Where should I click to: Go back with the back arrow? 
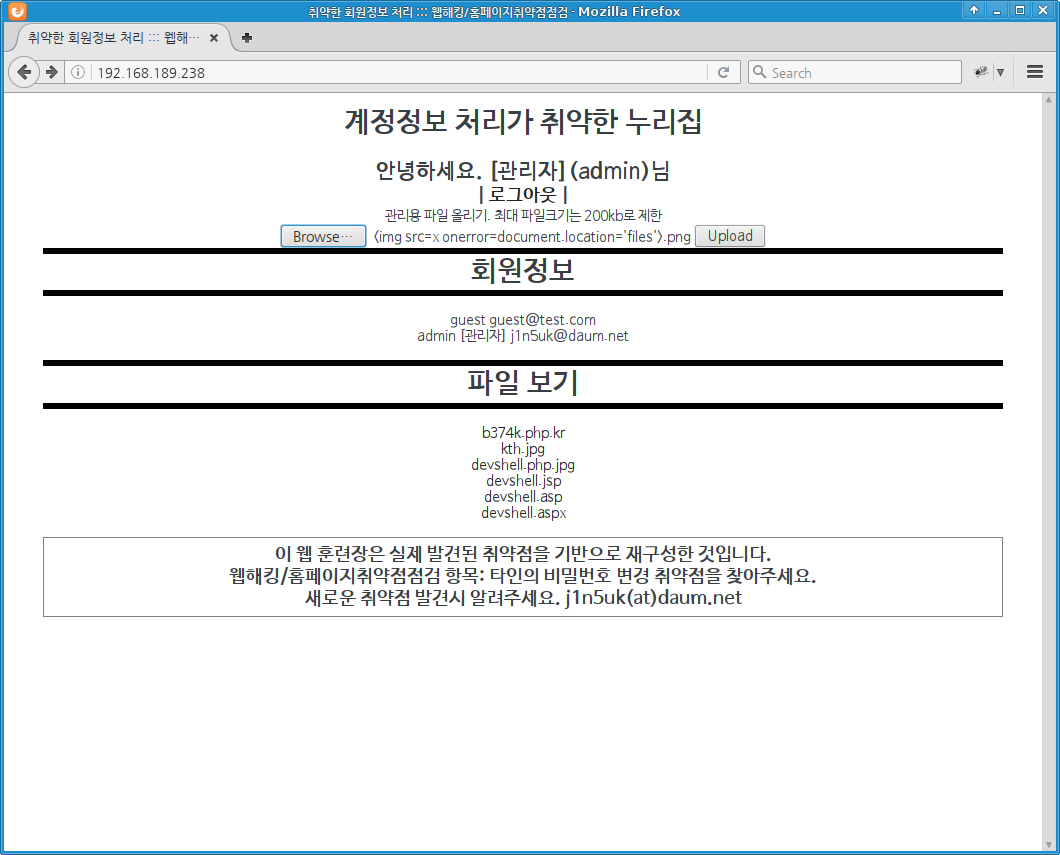(x=24, y=72)
